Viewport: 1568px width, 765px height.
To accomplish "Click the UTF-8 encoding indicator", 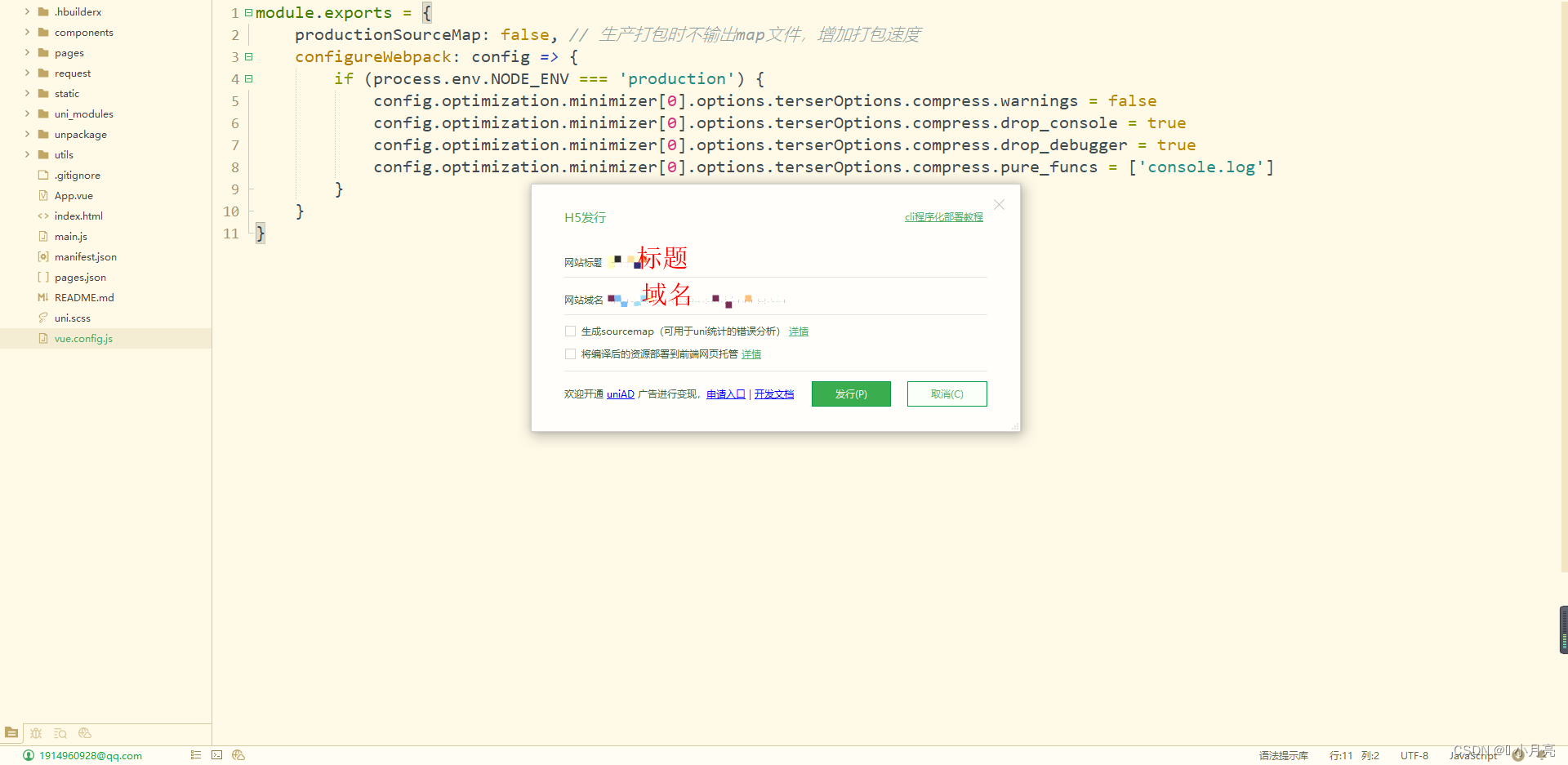I will tap(1414, 756).
